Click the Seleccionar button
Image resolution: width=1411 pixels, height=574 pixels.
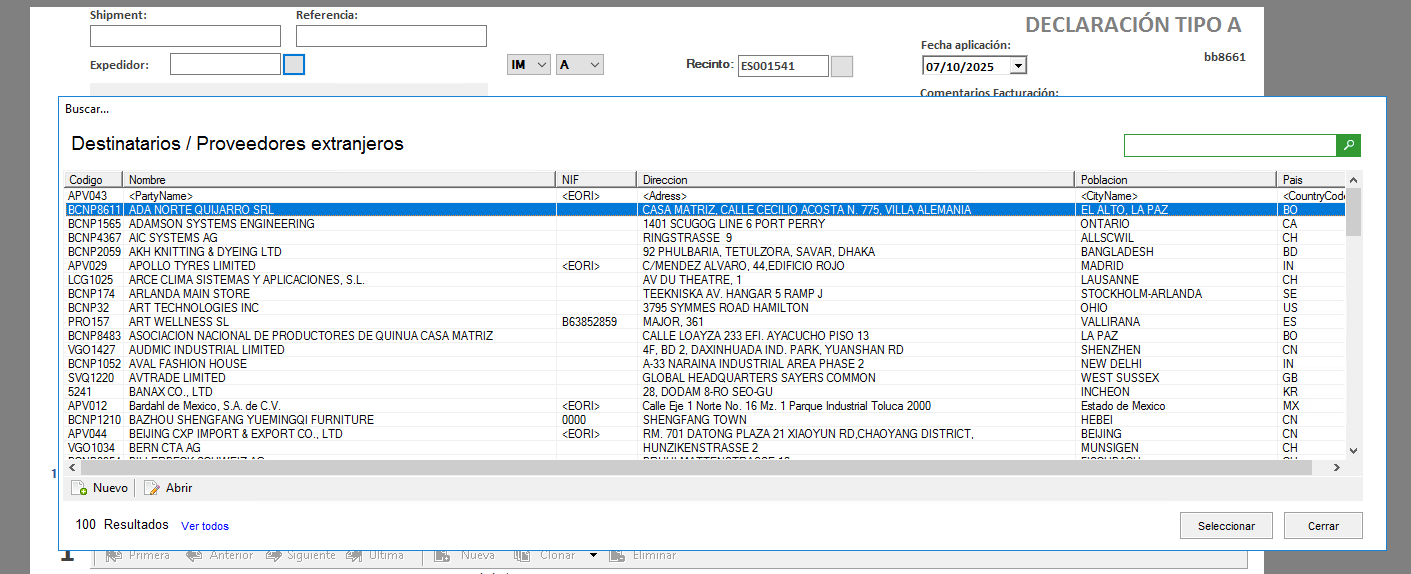(1226, 526)
